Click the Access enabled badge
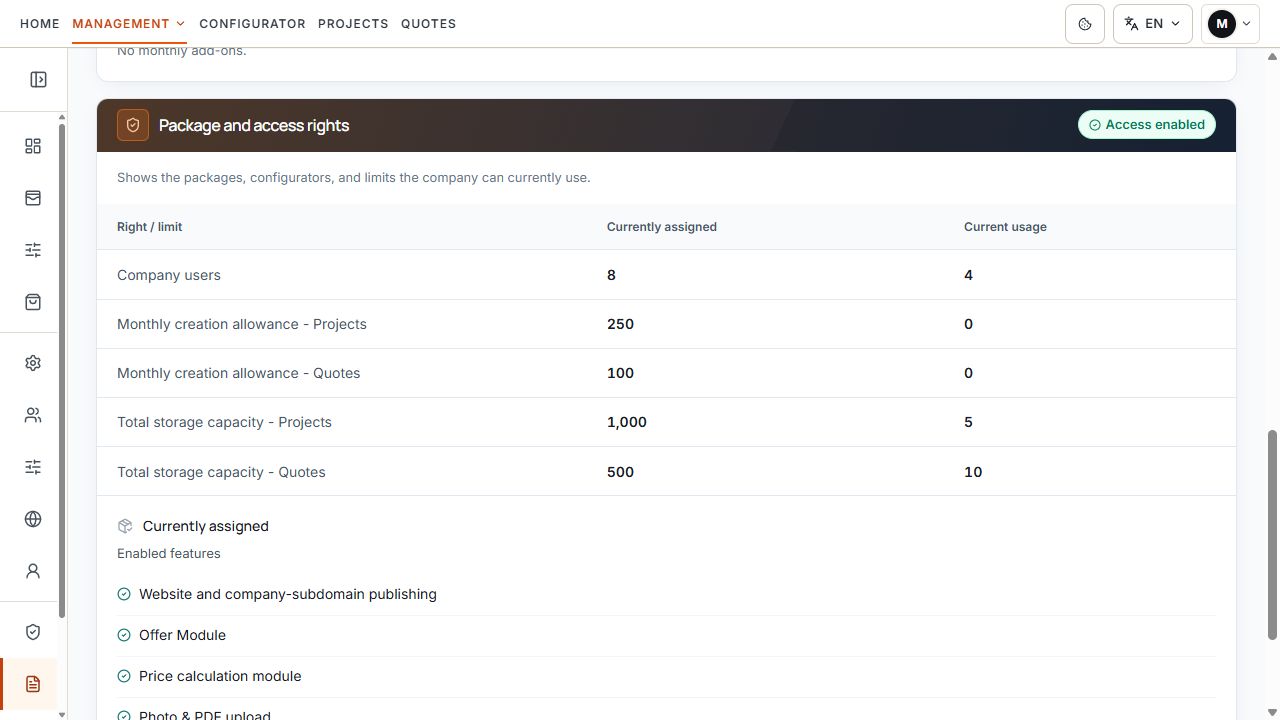Image resolution: width=1280 pixels, height=720 pixels. [1147, 125]
